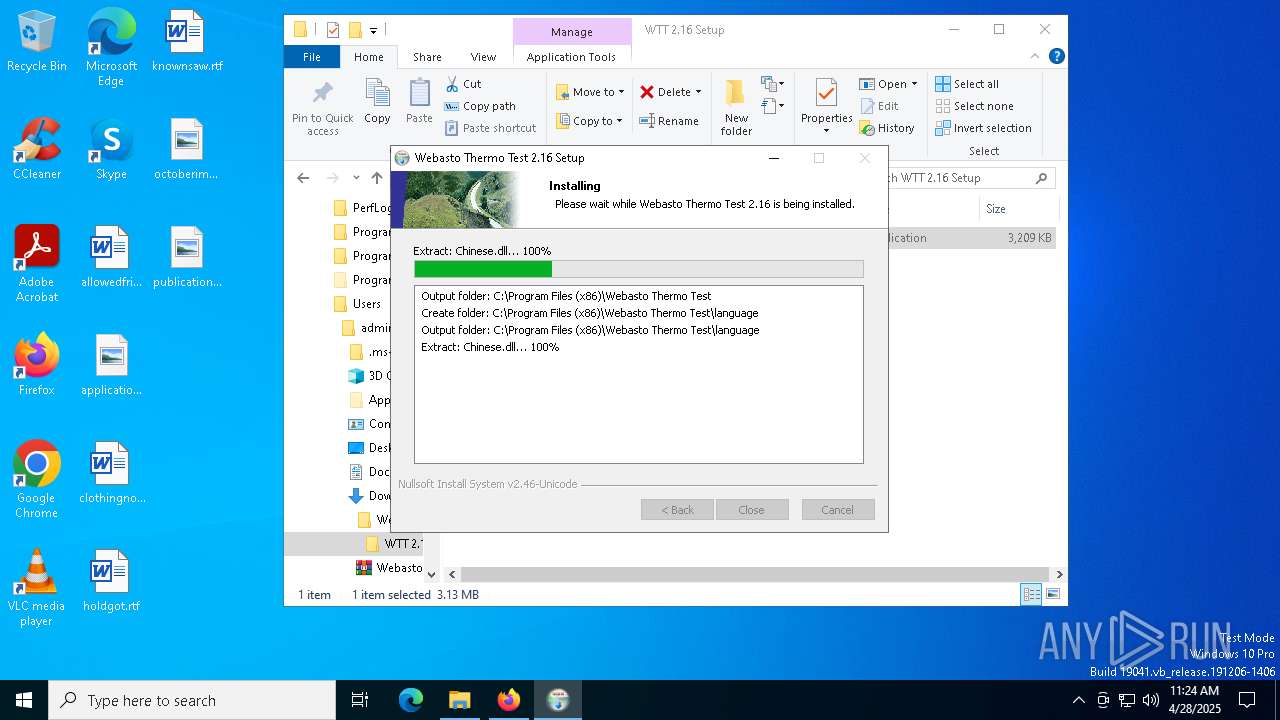The image size is (1280, 720).
Task: Open Skype desktop shortcut
Action: 111,150
